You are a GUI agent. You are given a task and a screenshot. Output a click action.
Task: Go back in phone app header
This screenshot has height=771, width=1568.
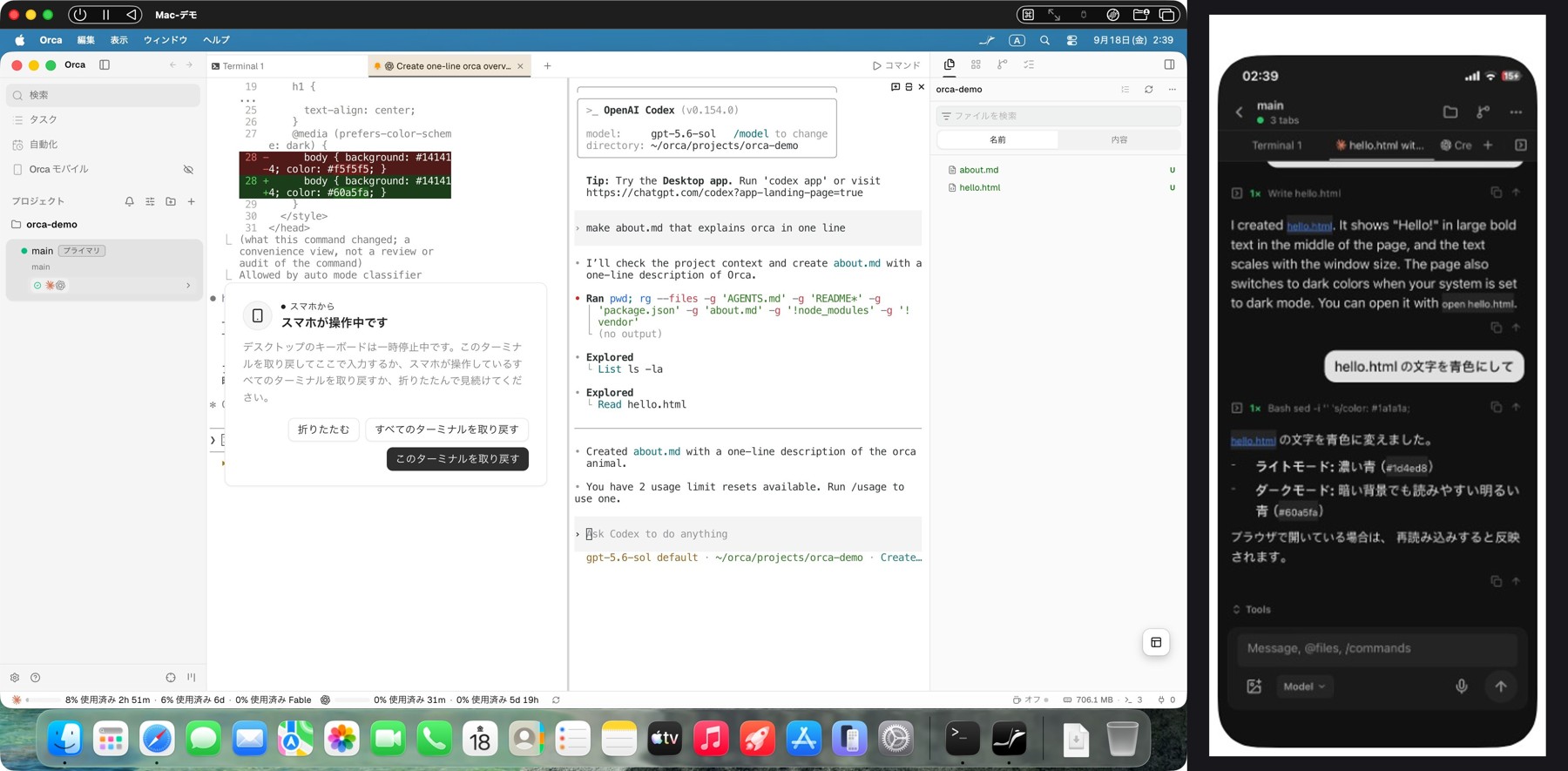1239,112
